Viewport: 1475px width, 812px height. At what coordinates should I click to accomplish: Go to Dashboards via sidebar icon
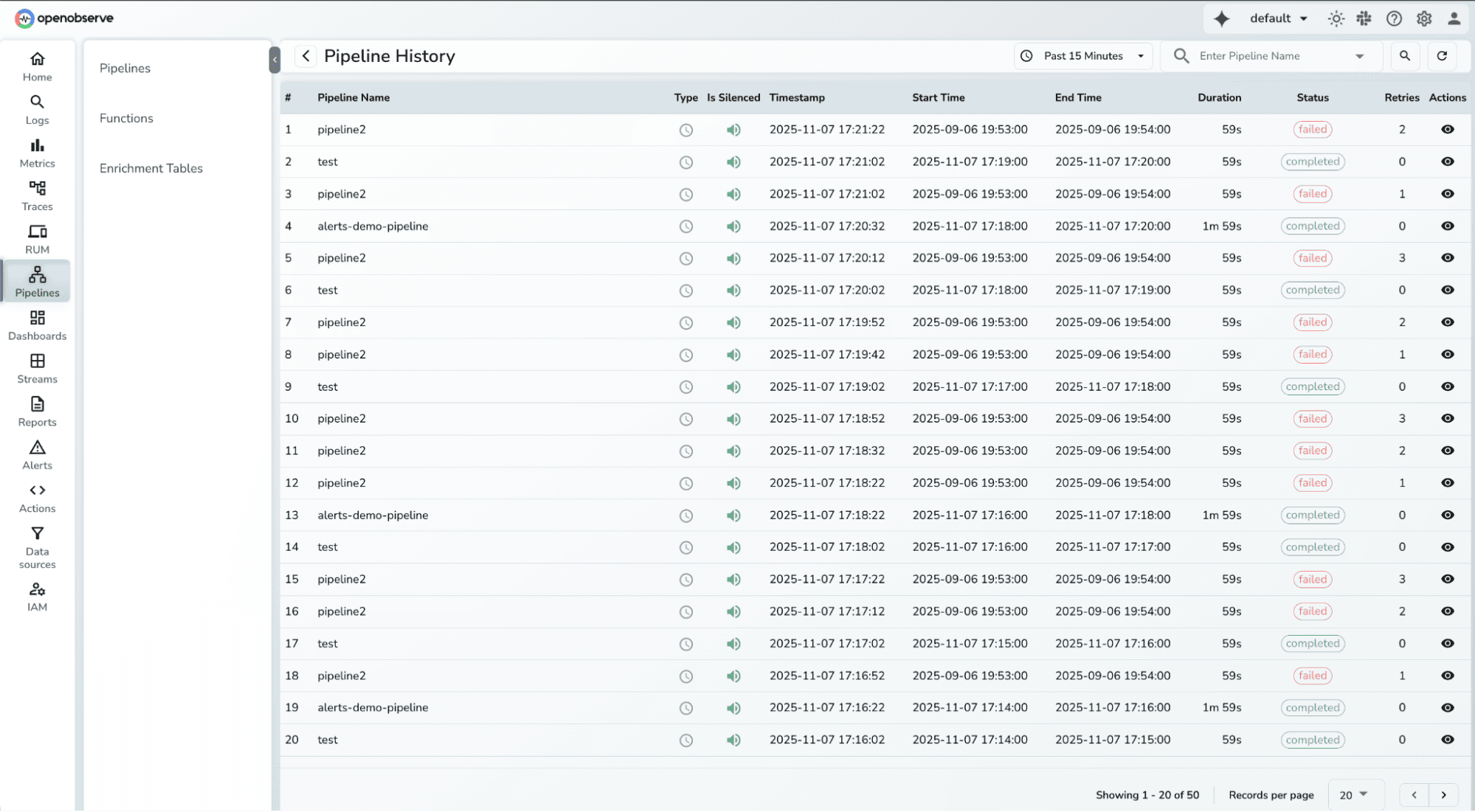point(37,325)
